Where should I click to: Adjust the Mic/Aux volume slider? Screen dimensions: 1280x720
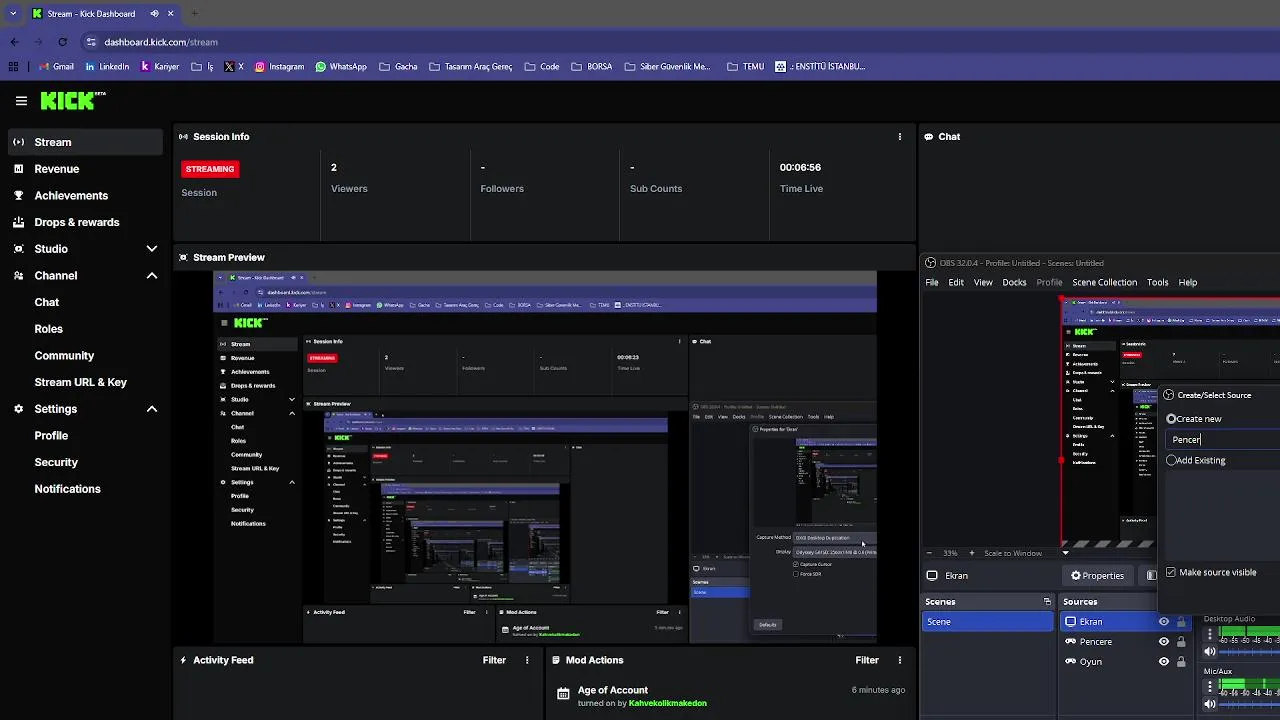(1249, 704)
